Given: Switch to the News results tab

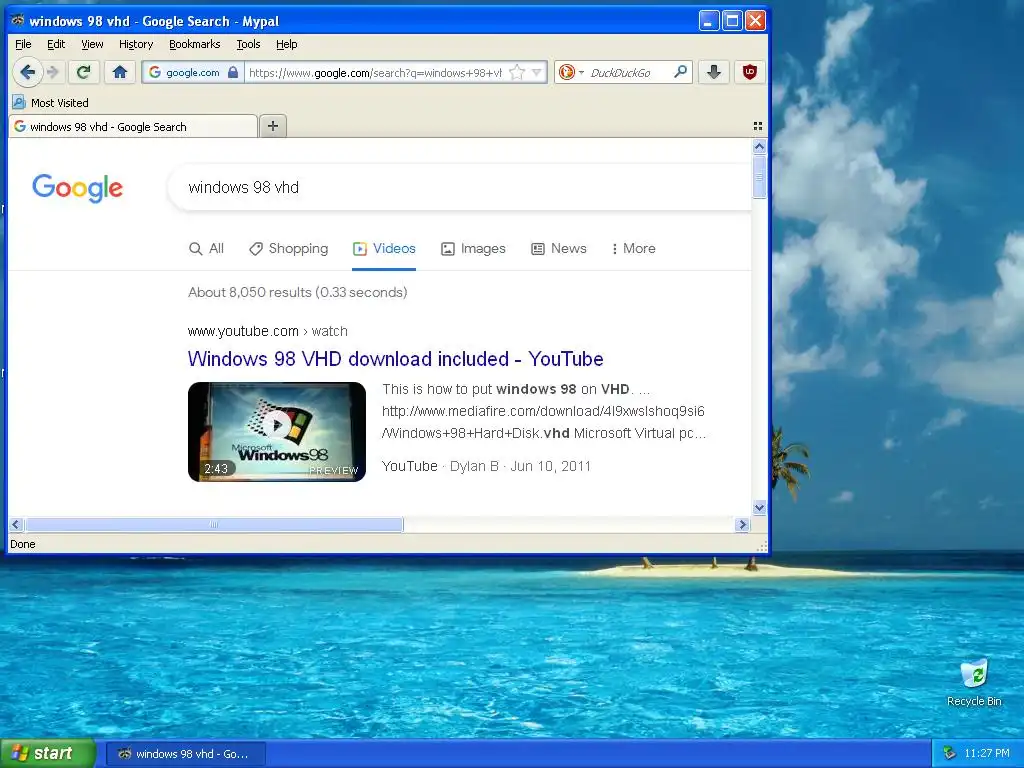Looking at the screenshot, I should pos(559,249).
